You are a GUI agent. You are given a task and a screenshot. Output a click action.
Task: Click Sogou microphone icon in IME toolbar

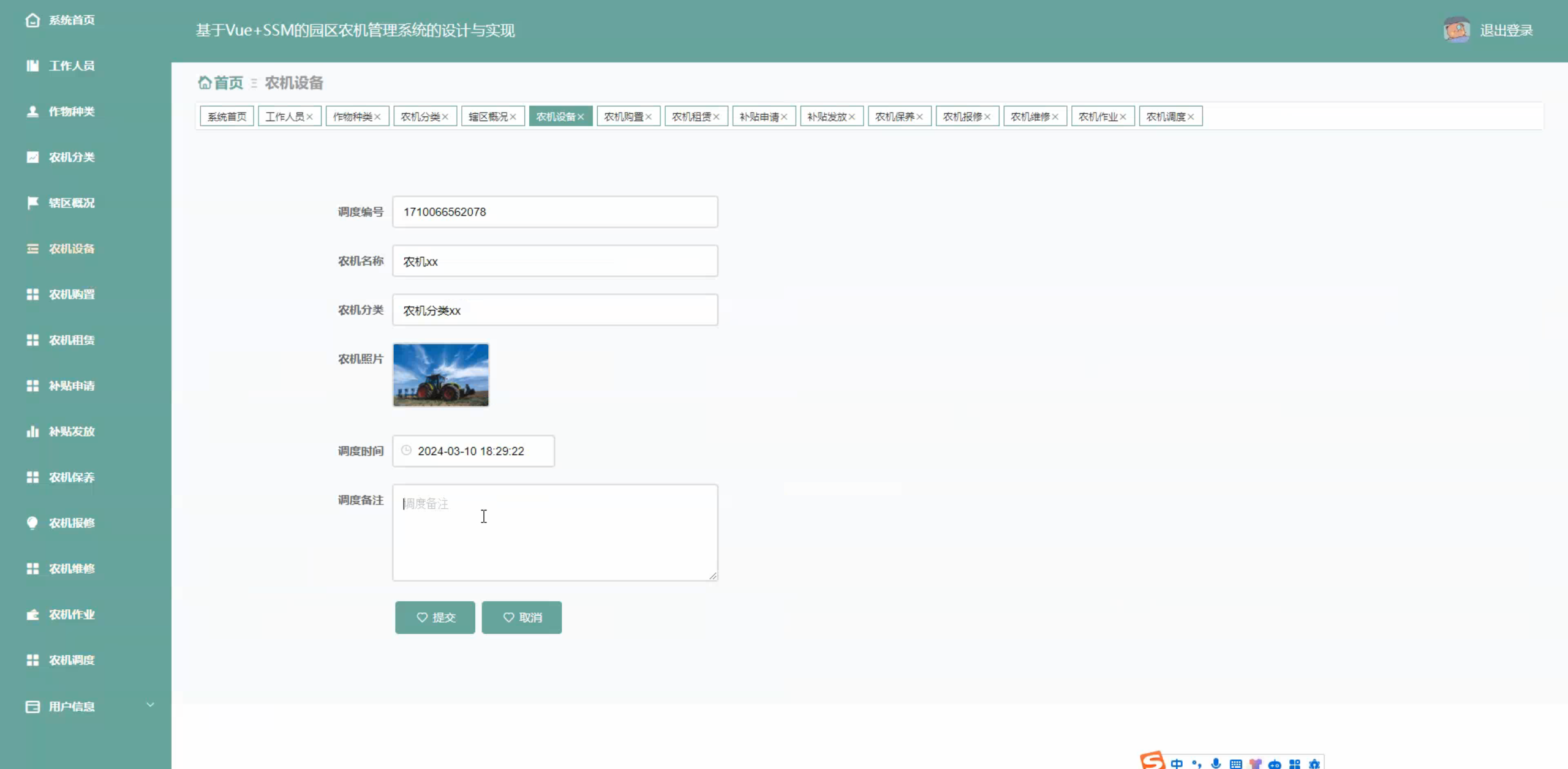click(1216, 763)
